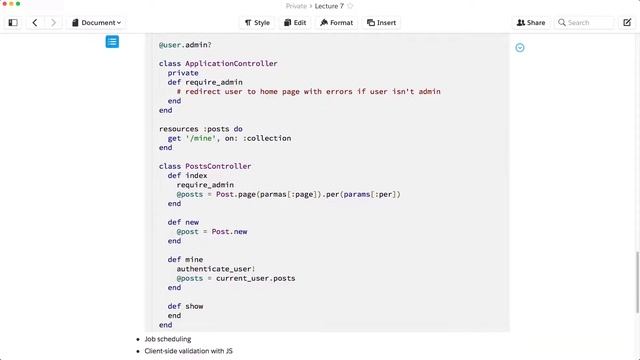Open the Format menu

click(337, 23)
